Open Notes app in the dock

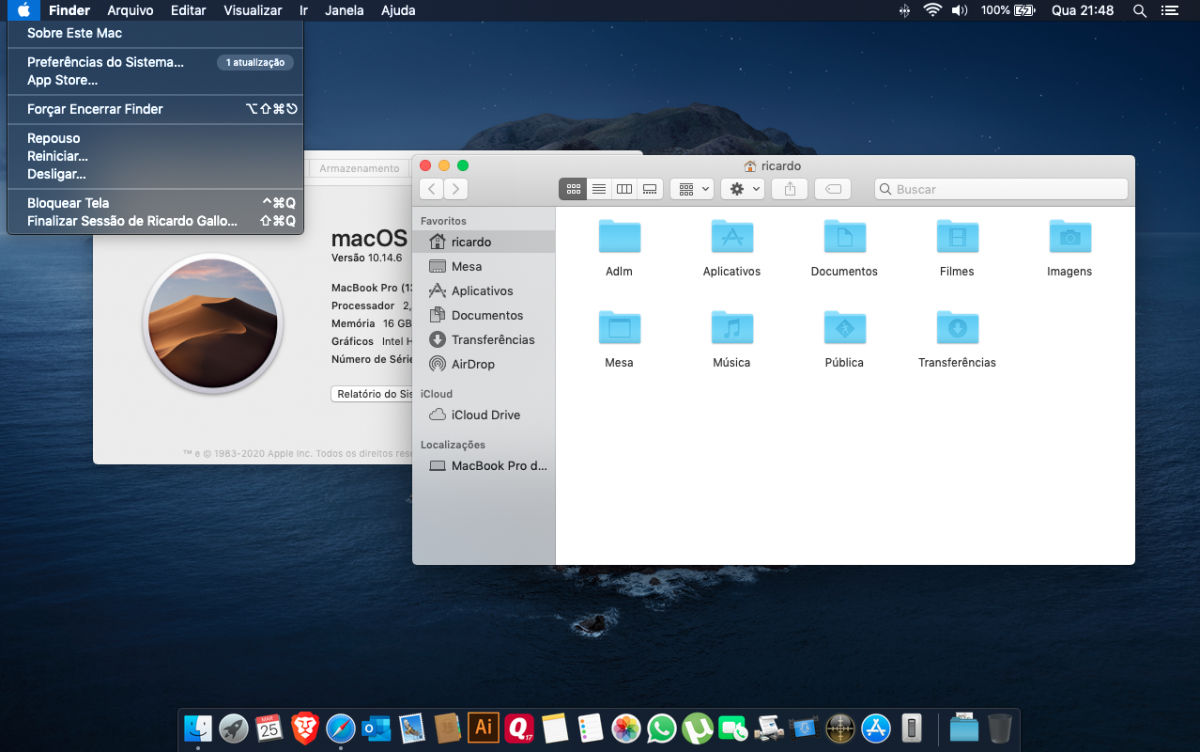[555, 728]
